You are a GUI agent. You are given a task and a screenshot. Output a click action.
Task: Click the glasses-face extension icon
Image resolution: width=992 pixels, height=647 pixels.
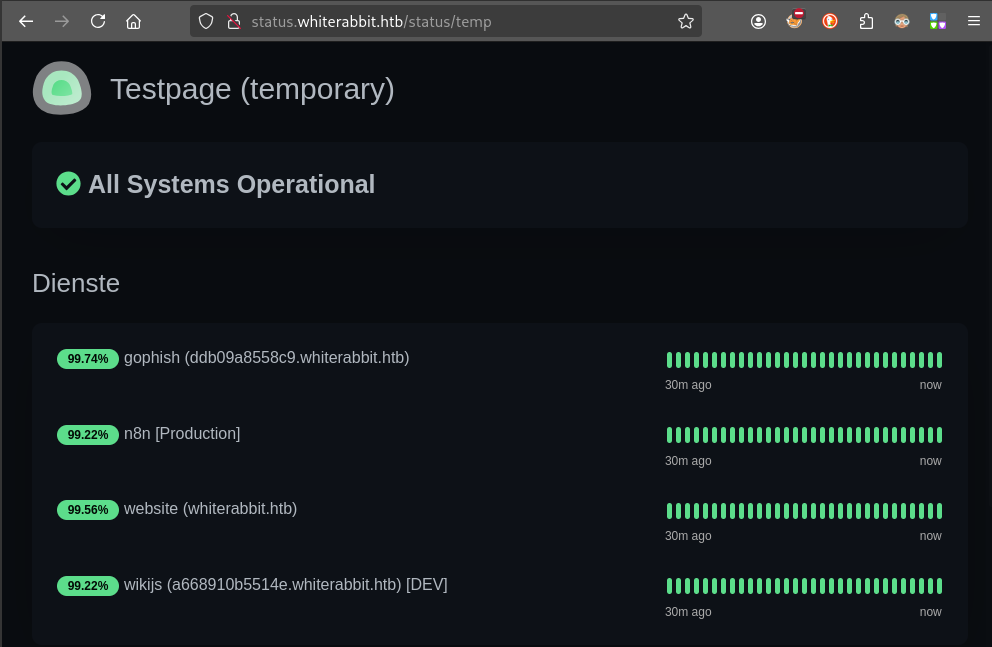coord(902,21)
